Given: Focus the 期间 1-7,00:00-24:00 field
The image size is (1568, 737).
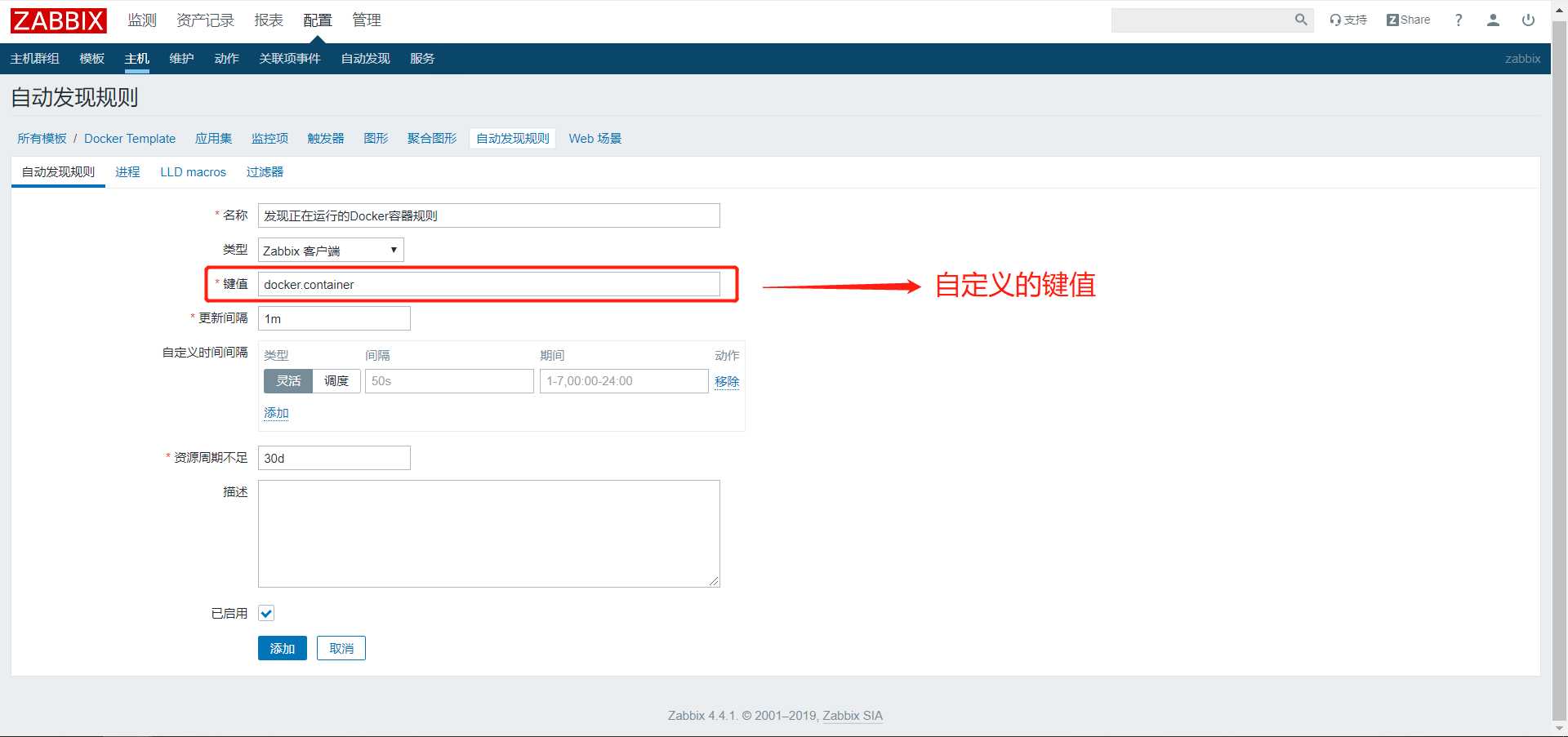Looking at the screenshot, I should [x=624, y=381].
